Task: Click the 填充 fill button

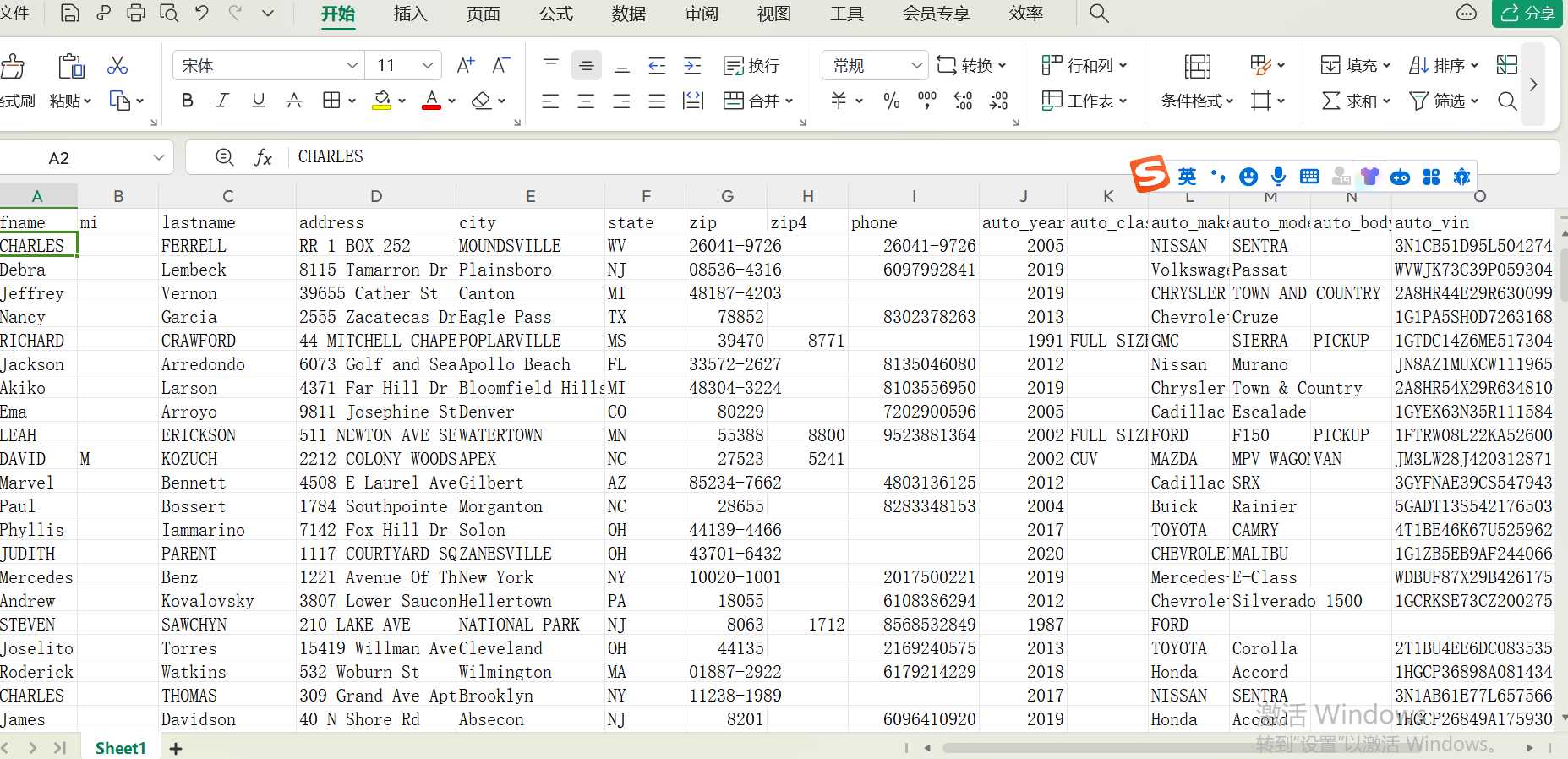Action: coord(1355,65)
